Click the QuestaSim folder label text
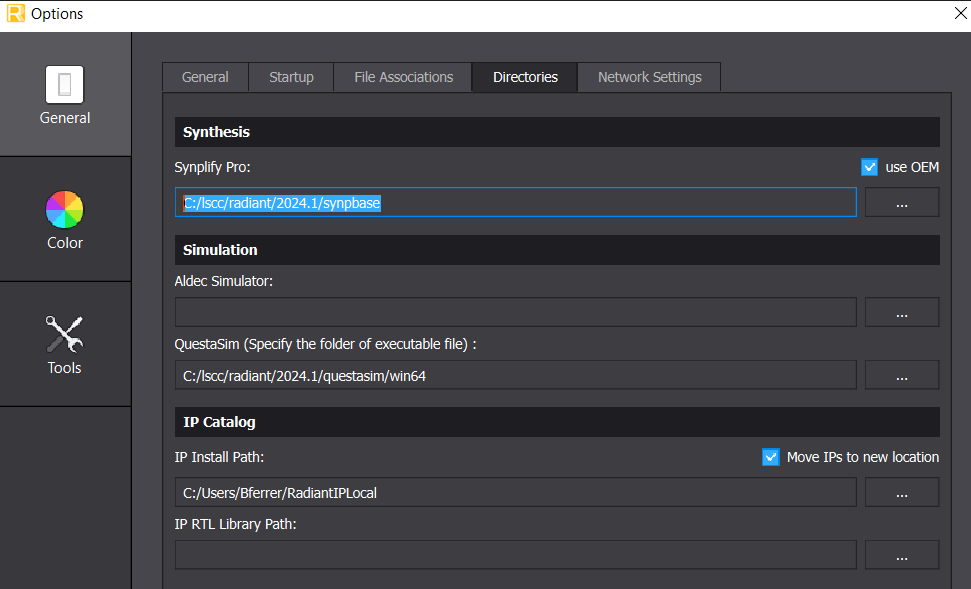Image resolution: width=971 pixels, height=589 pixels. point(326,344)
